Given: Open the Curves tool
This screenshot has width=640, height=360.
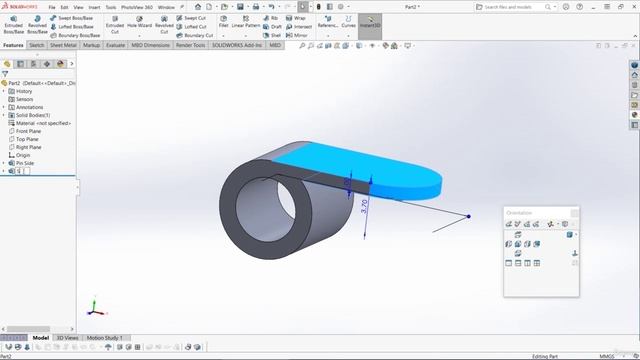Looking at the screenshot, I should pyautogui.click(x=348, y=22).
